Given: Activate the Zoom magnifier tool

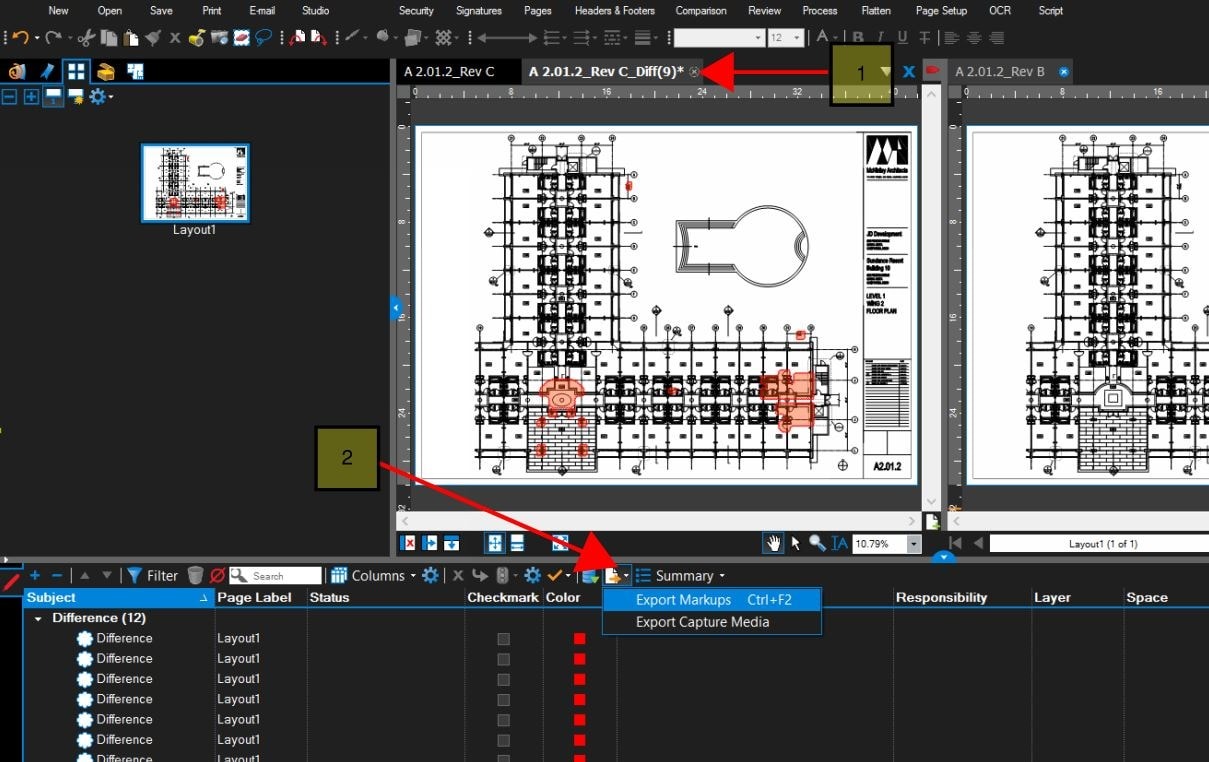Looking at the screenshot, I should pos(816,543).
